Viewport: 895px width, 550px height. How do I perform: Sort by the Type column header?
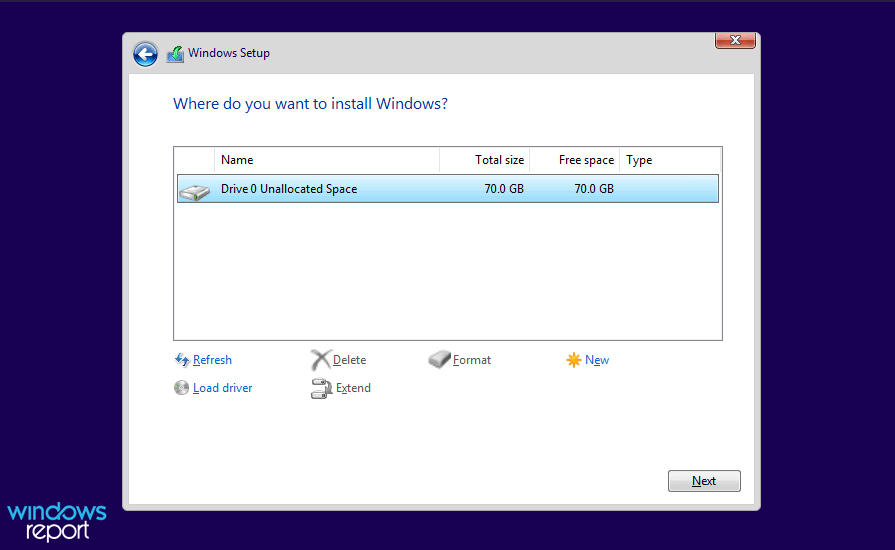(670, 160)
